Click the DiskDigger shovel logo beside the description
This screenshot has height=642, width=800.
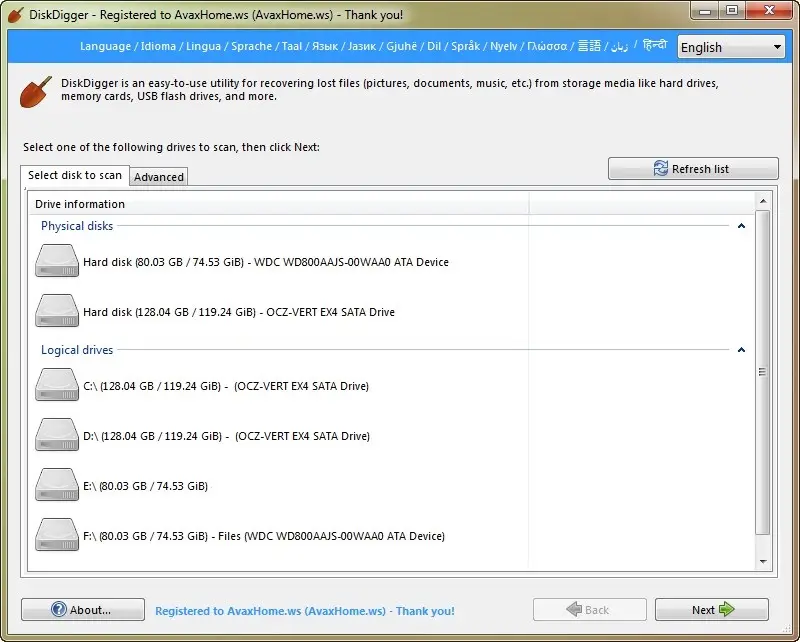pyautogui.click(x=36, y=92)
